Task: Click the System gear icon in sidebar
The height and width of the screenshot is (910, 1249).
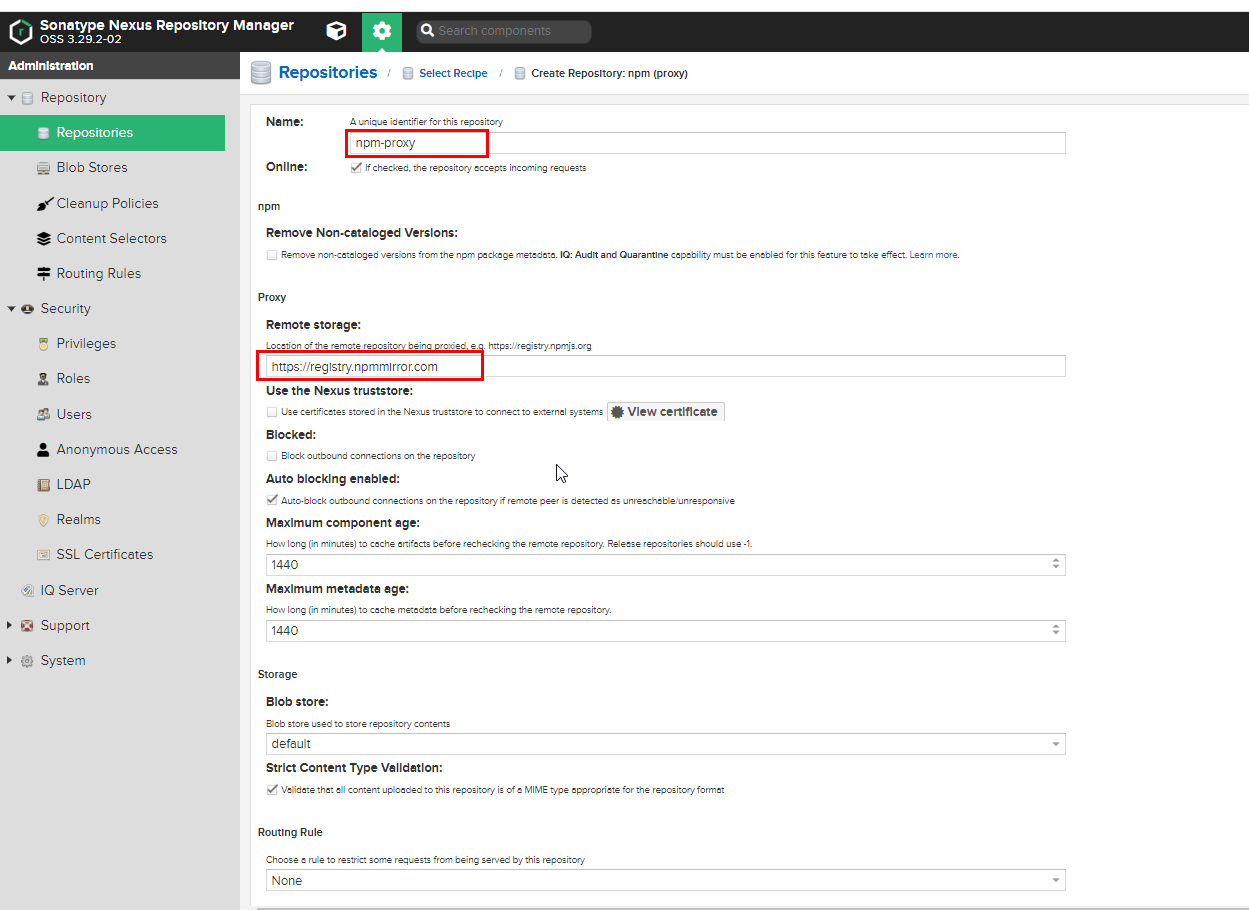Action: pyautogui.click(x=28, y=661)
